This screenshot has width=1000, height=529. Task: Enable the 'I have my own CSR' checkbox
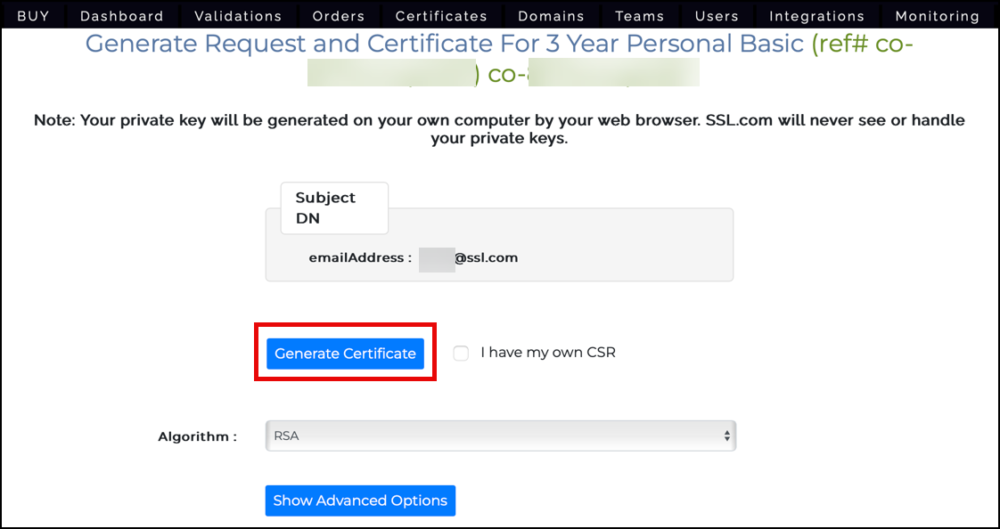point(461,353)
